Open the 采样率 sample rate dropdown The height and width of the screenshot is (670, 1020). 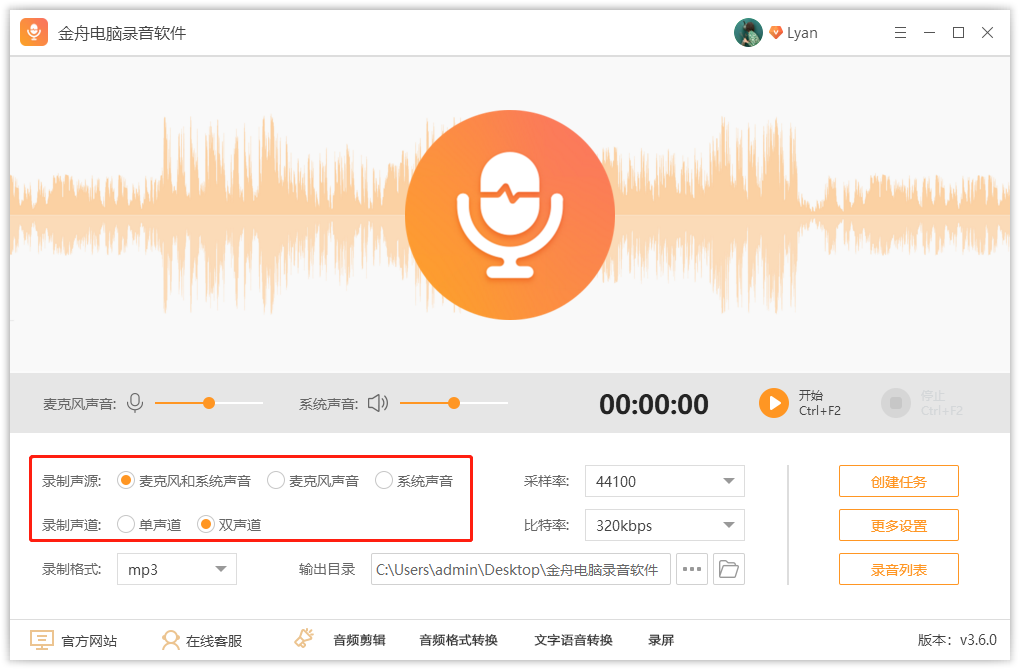click(x=664, y=480)
